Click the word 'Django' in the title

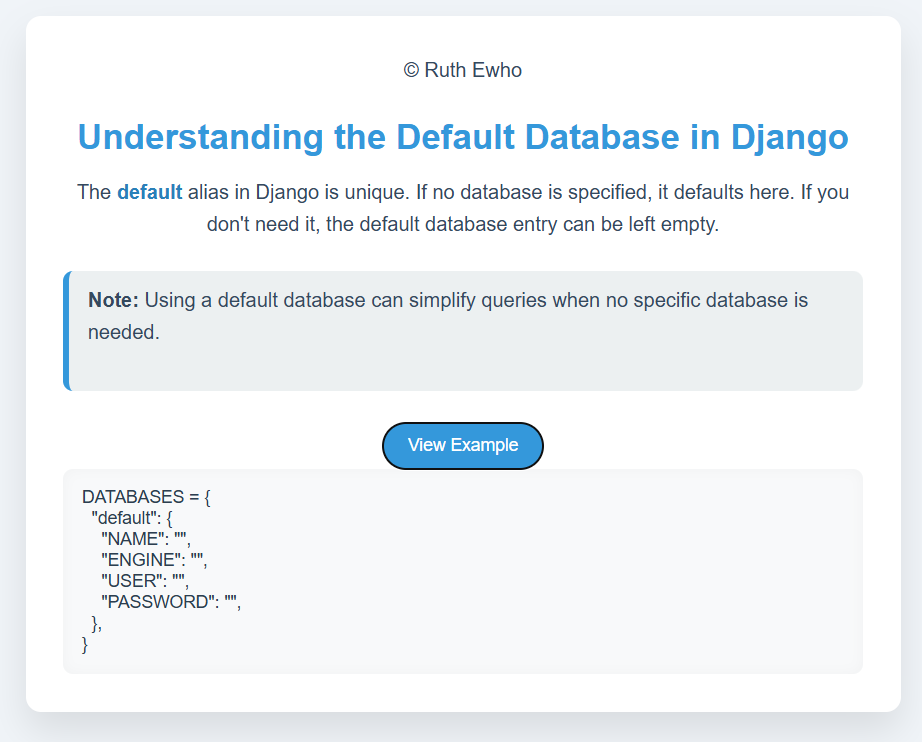tap(790, 137)
